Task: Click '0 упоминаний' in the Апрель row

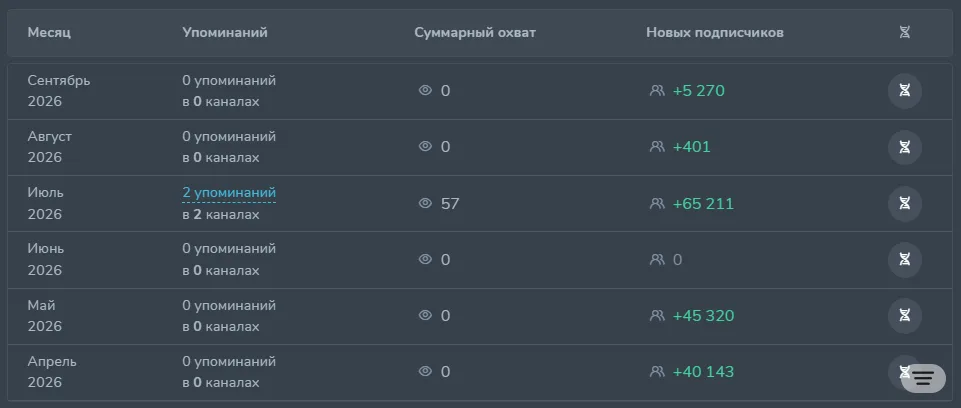Action: point(229,361)
